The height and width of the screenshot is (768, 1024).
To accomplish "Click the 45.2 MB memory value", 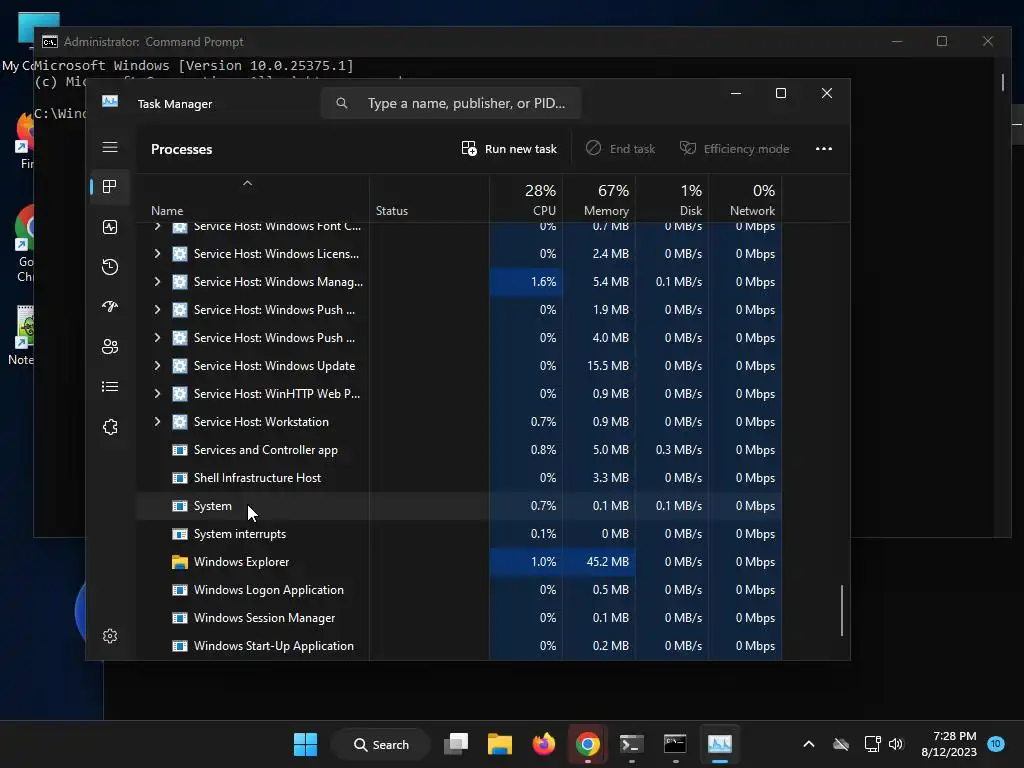I will tap(607, 562).
